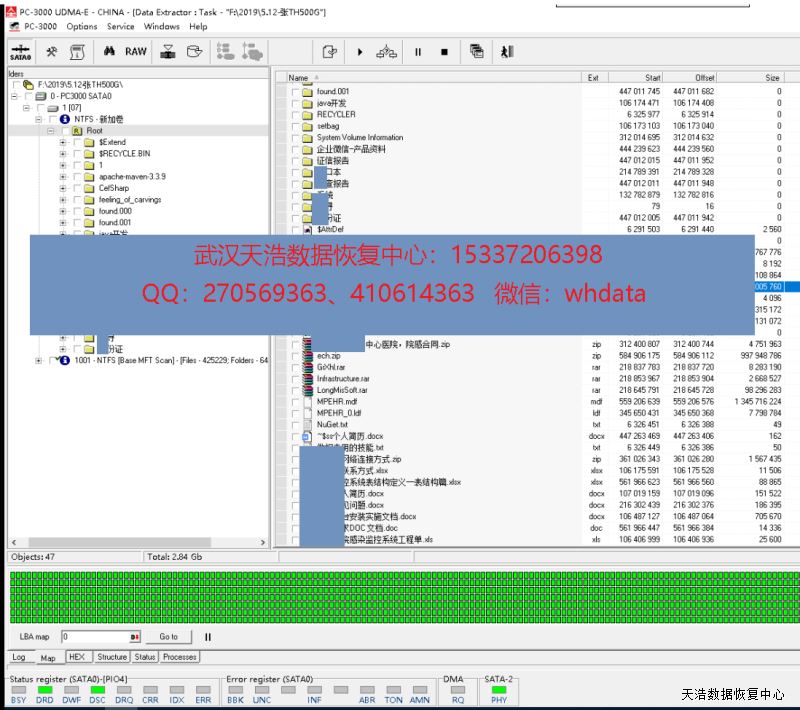Click a green sector block in the map

[x=300, y=590]
